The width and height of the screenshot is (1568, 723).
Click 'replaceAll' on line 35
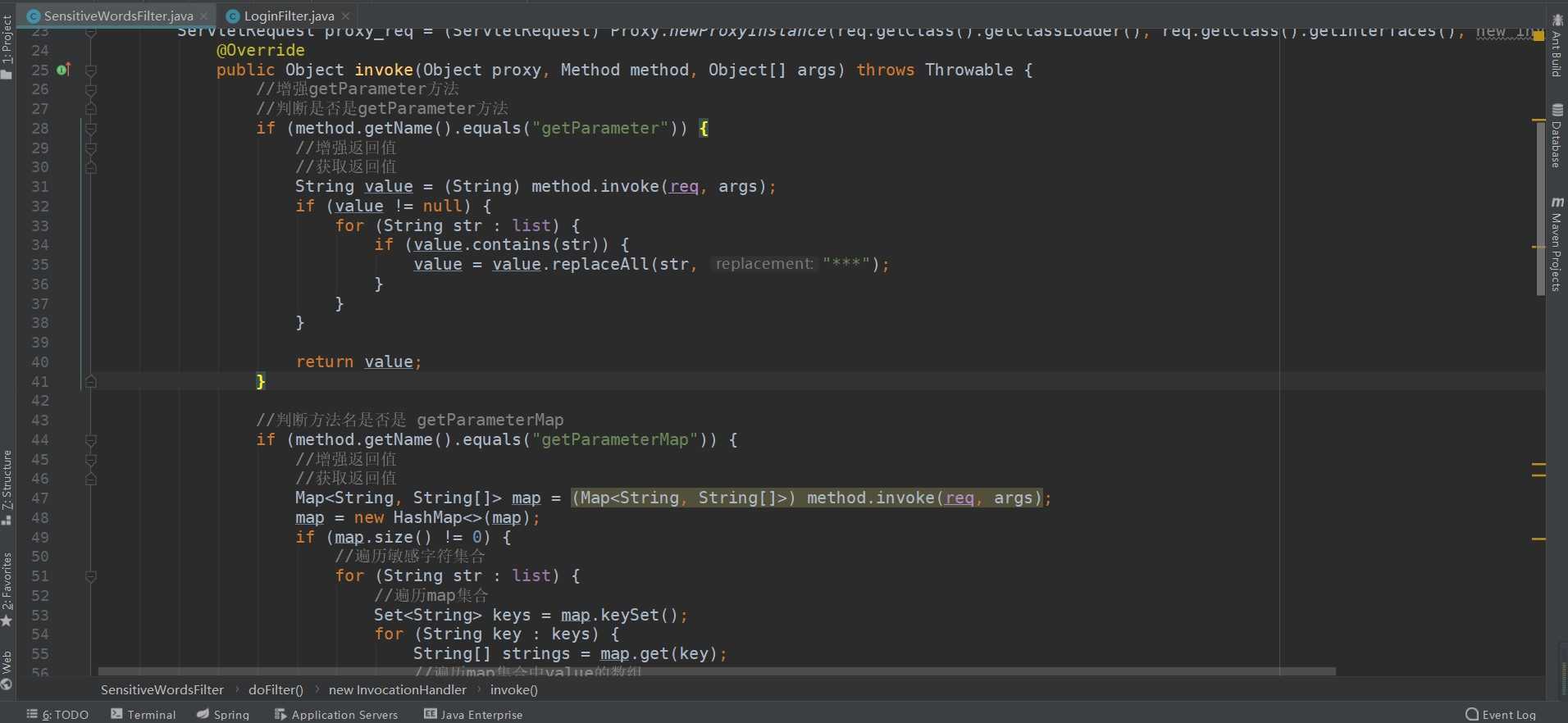(600, 265)
